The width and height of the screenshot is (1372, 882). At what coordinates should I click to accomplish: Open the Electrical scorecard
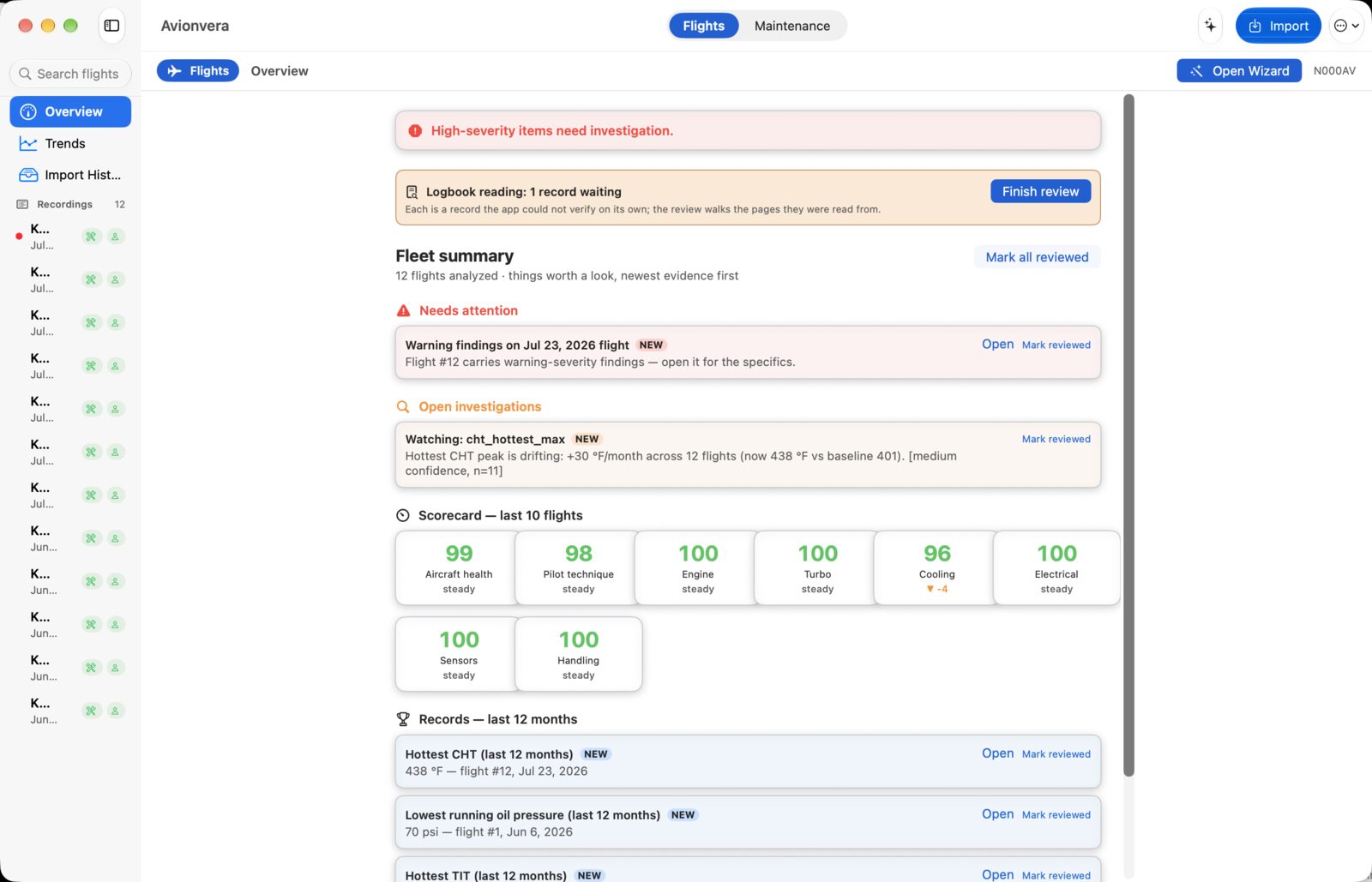click(1056, 568)
